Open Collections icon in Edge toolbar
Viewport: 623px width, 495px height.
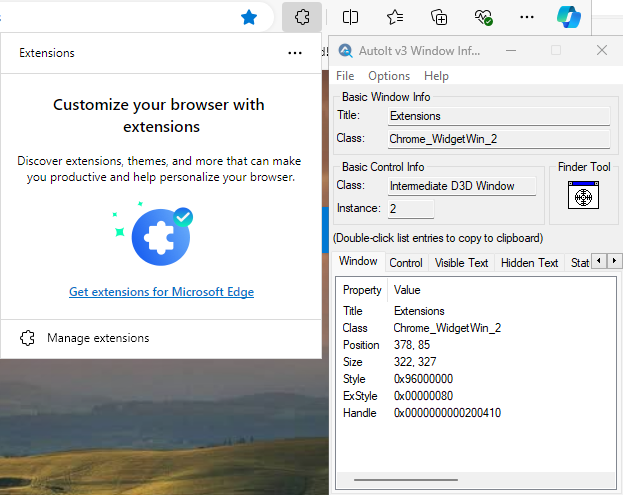point(439,17)
